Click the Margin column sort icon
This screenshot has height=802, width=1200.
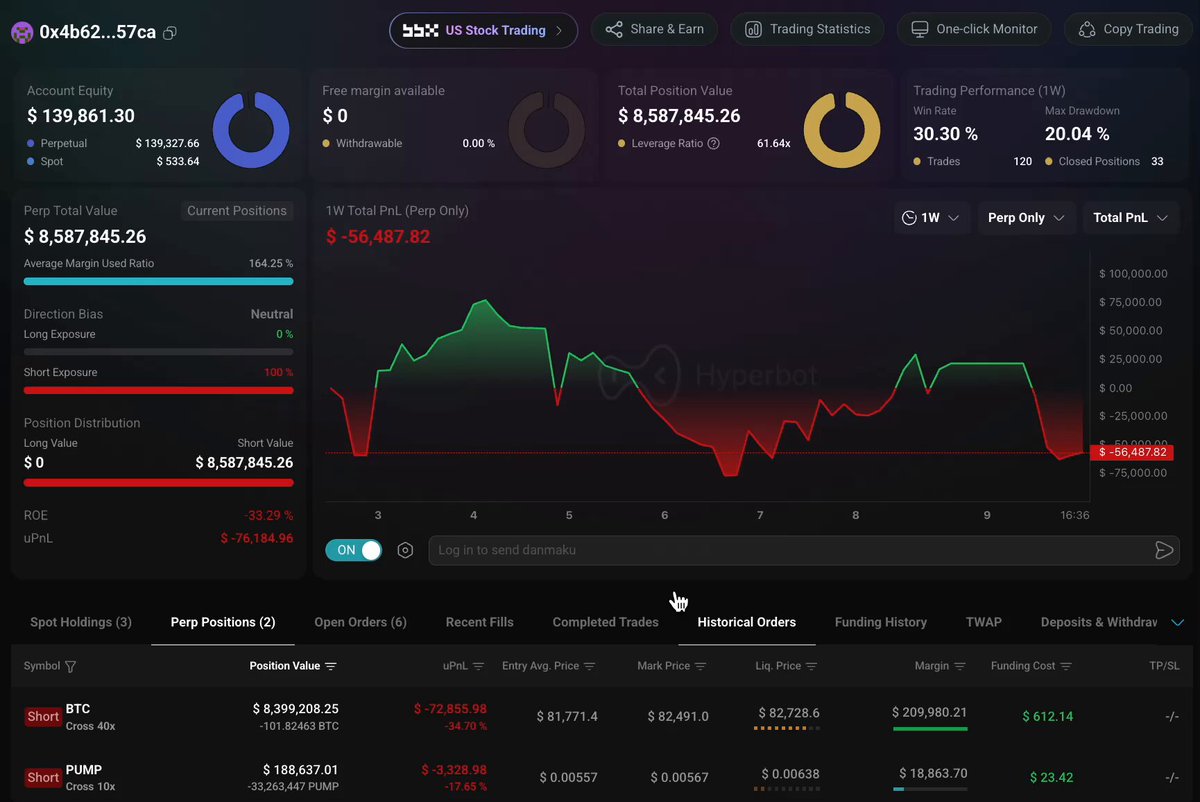(x=960, y=666)
